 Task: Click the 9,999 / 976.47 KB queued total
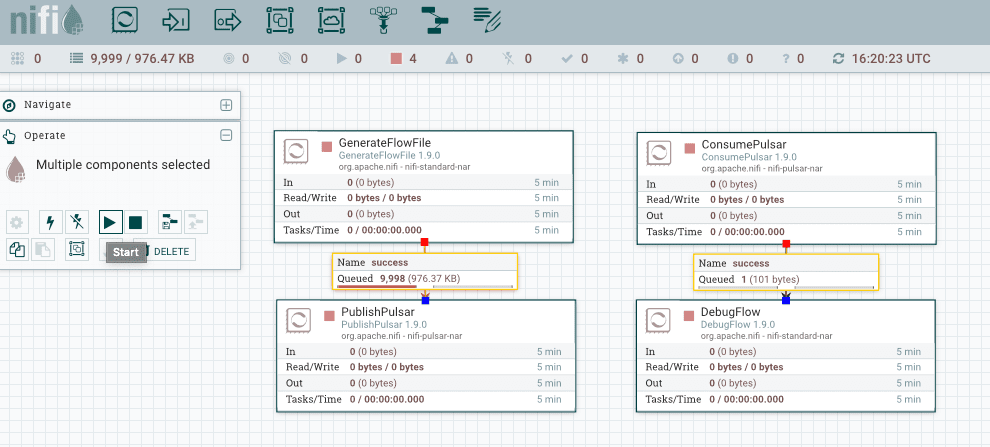[x=143, y=59]
